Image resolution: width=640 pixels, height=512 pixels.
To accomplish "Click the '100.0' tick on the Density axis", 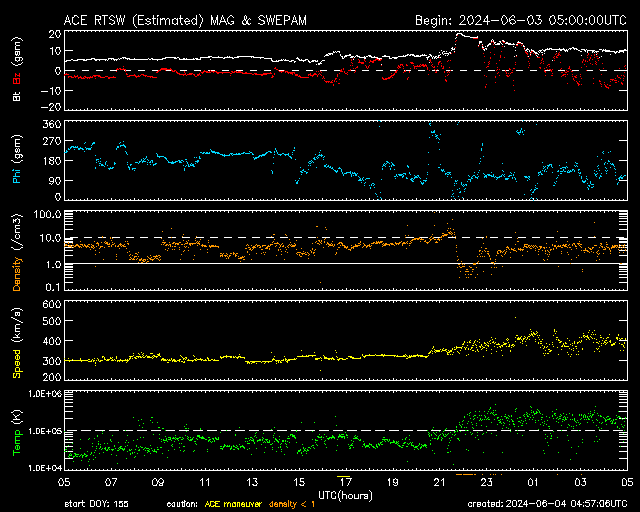I will click(x=47, y=214).
